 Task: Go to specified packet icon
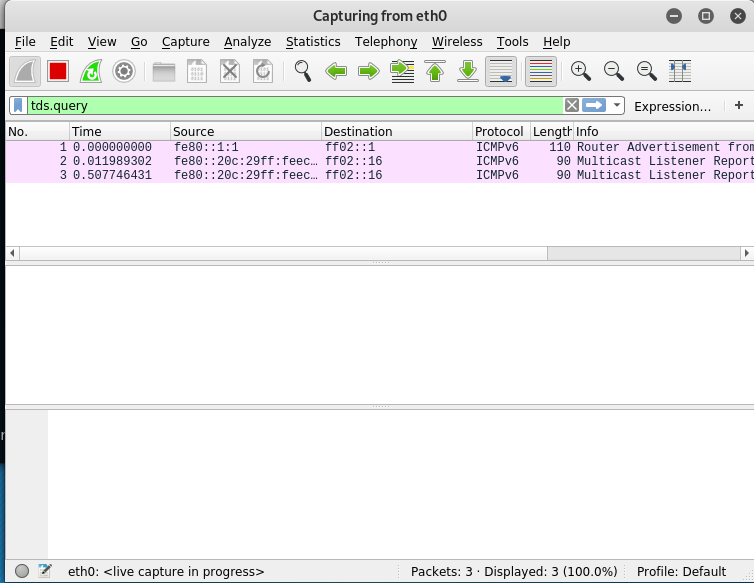(x=402, y=72)
